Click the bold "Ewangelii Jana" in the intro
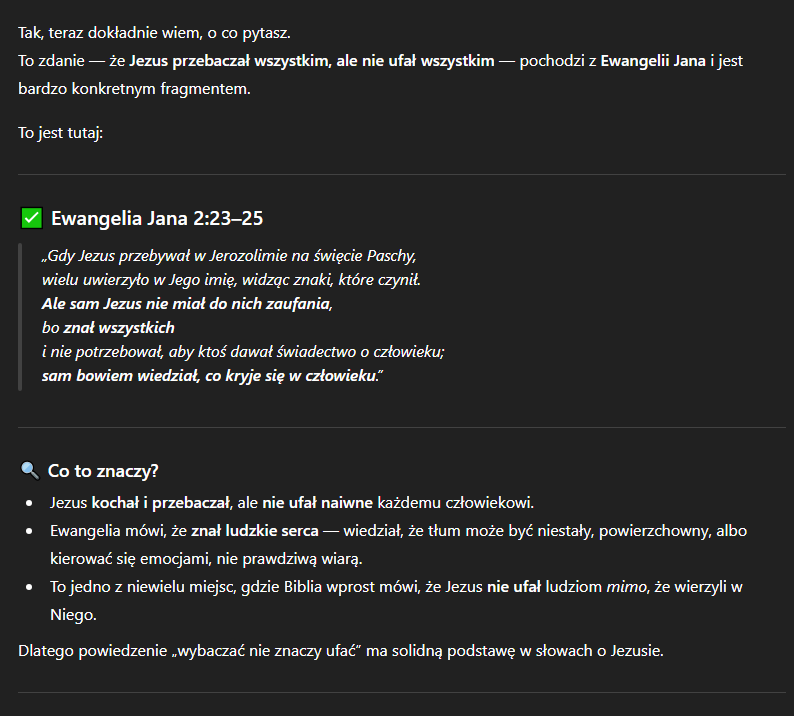This screenshot has width=794, height=716. pos(652,62)
